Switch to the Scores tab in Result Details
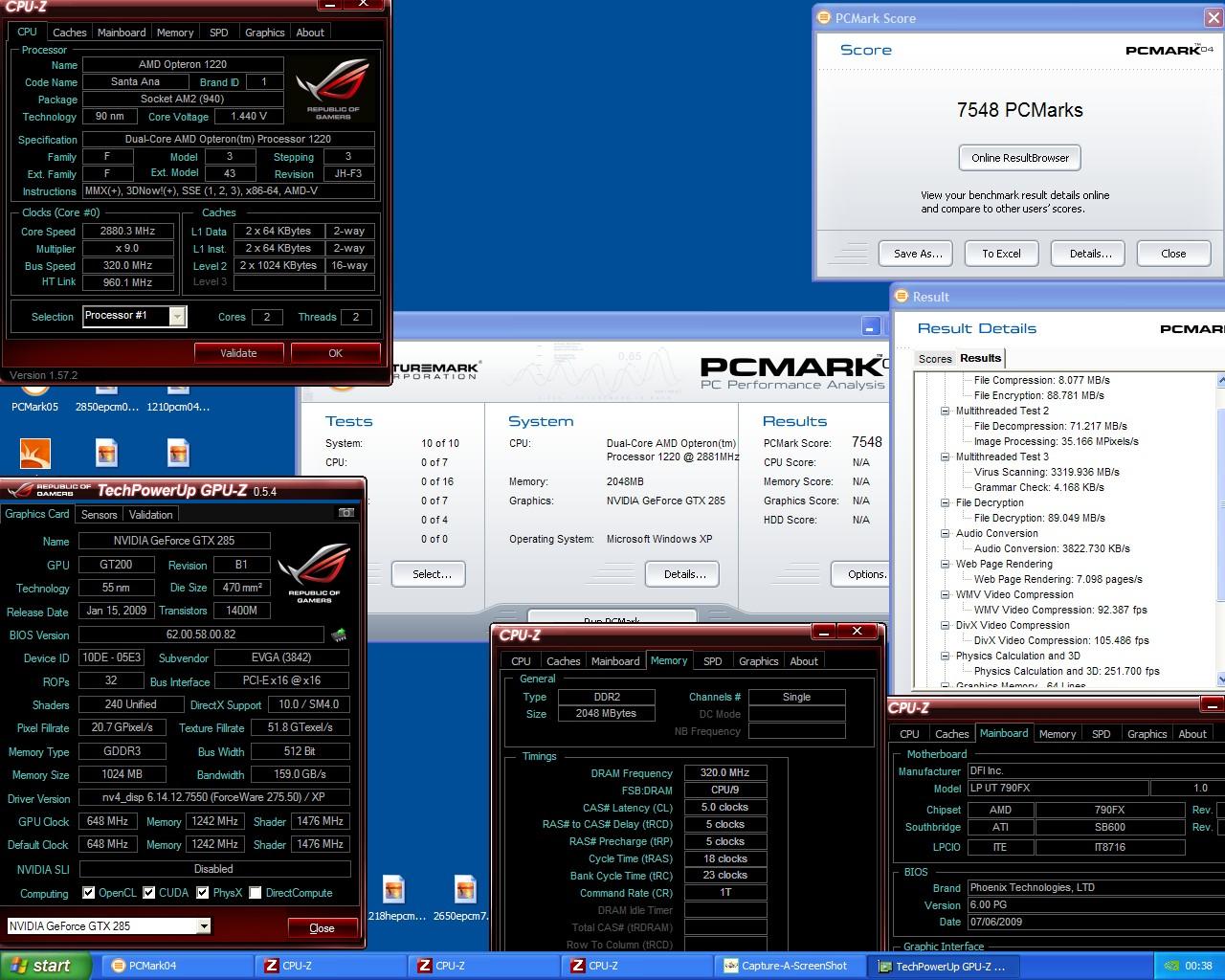Image resolution: width=1225 pixels, height=980 pixels. point(935,359)
